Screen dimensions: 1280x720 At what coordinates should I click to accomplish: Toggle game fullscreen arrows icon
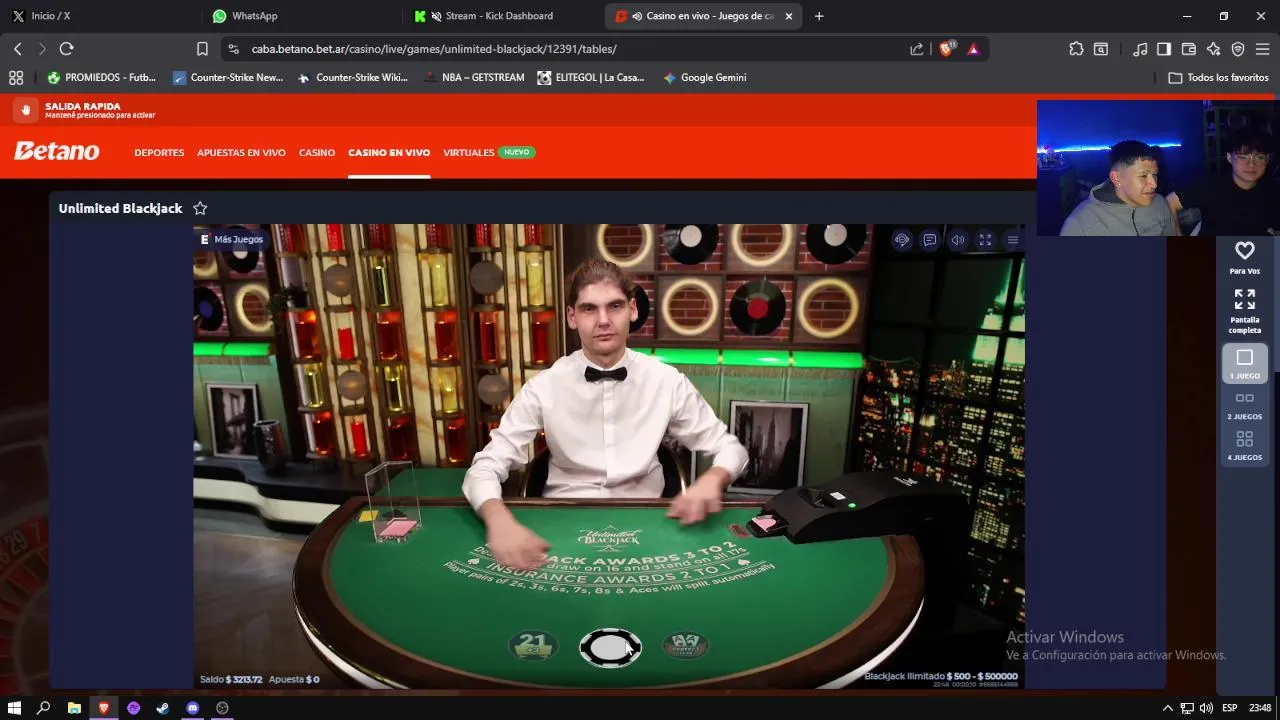tap(985, 240)
